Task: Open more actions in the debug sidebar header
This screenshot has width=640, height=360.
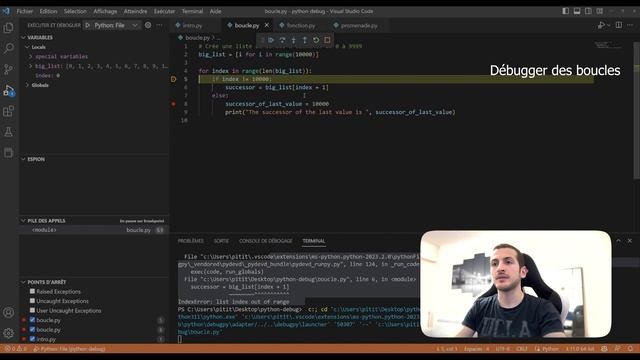Action: click(x=160, y=25)
